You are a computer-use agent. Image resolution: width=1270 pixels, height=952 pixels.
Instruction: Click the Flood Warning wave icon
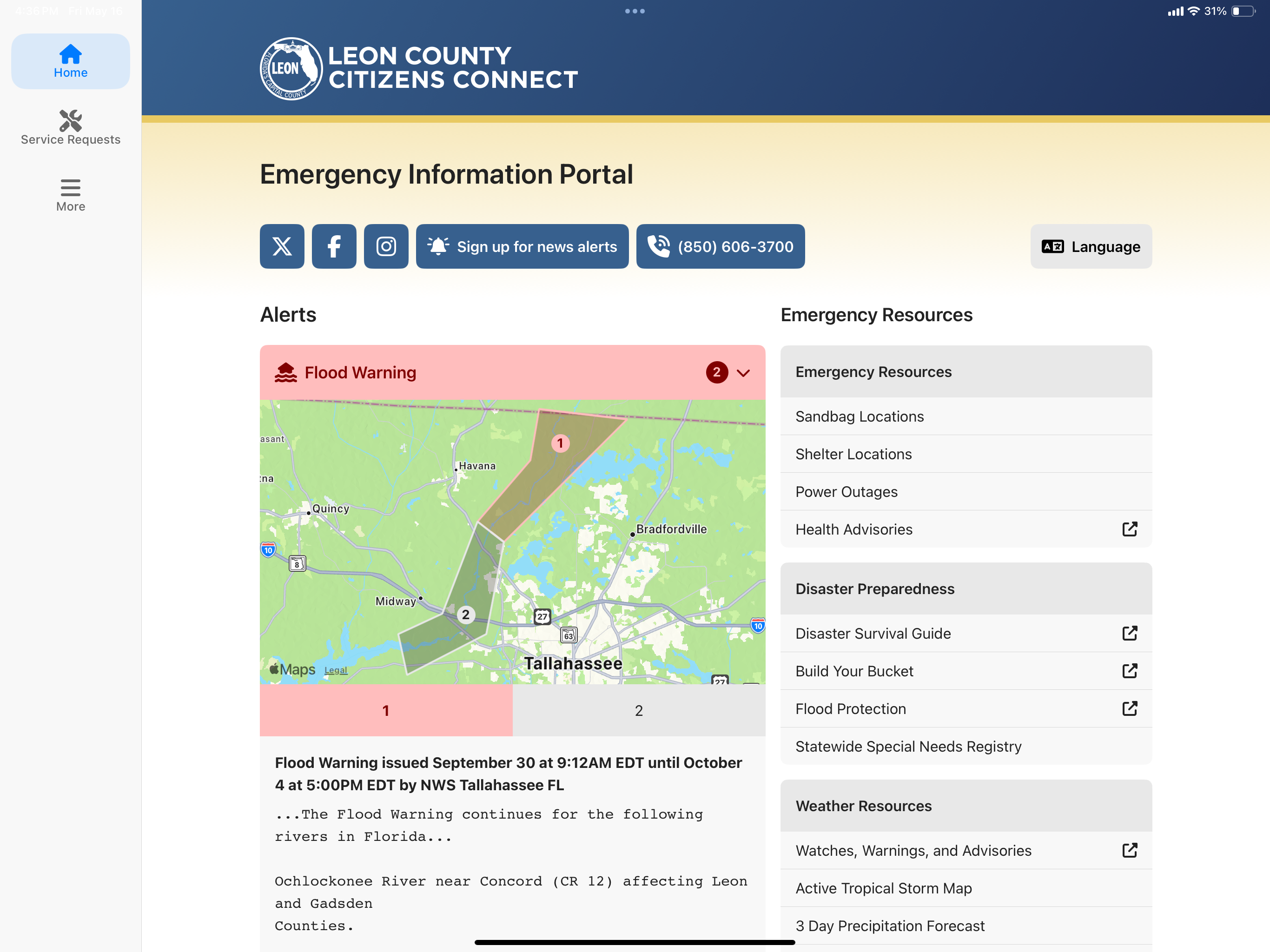click(x=285, y=373)
